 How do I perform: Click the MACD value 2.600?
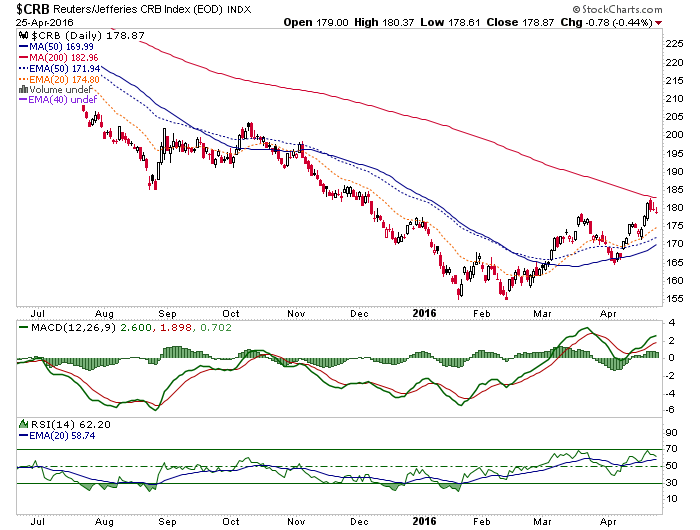click(136, 328)
